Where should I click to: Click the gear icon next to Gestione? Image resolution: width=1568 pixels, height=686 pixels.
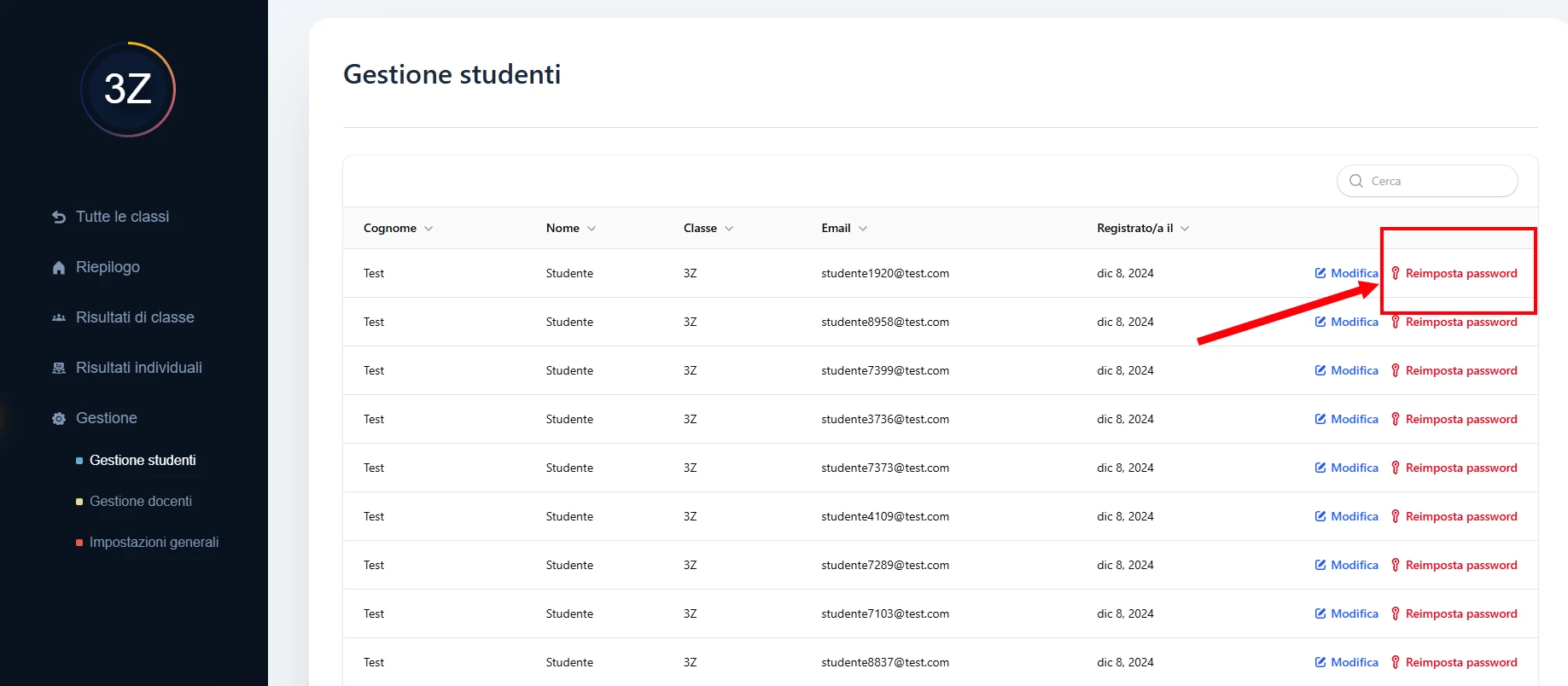point(59,419)
